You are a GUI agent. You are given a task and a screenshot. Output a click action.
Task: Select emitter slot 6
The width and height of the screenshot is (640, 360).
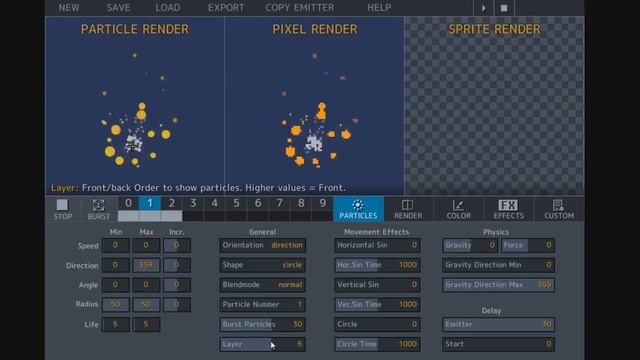[258, 203]
